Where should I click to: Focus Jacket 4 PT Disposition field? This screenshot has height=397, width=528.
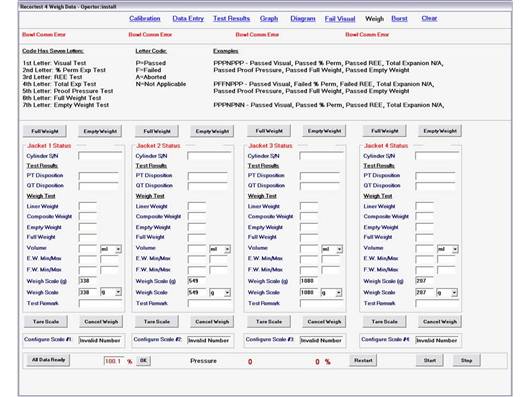point(435,176)
